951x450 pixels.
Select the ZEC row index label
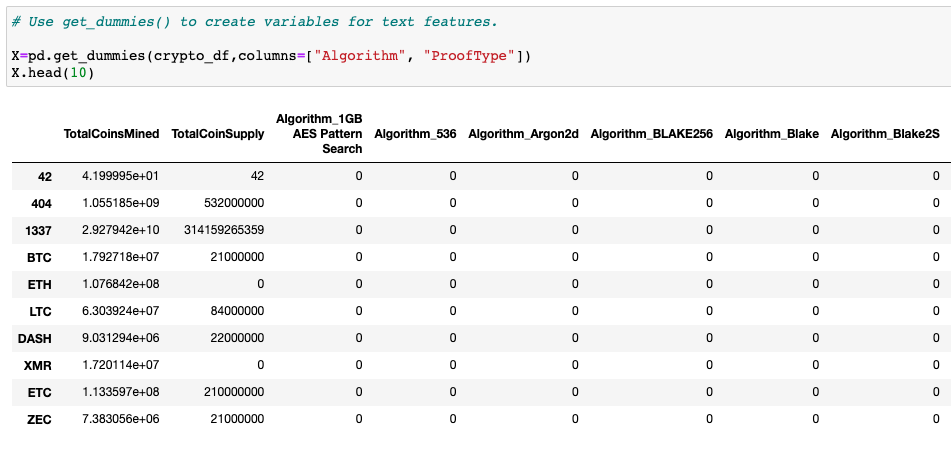[39, 419]
